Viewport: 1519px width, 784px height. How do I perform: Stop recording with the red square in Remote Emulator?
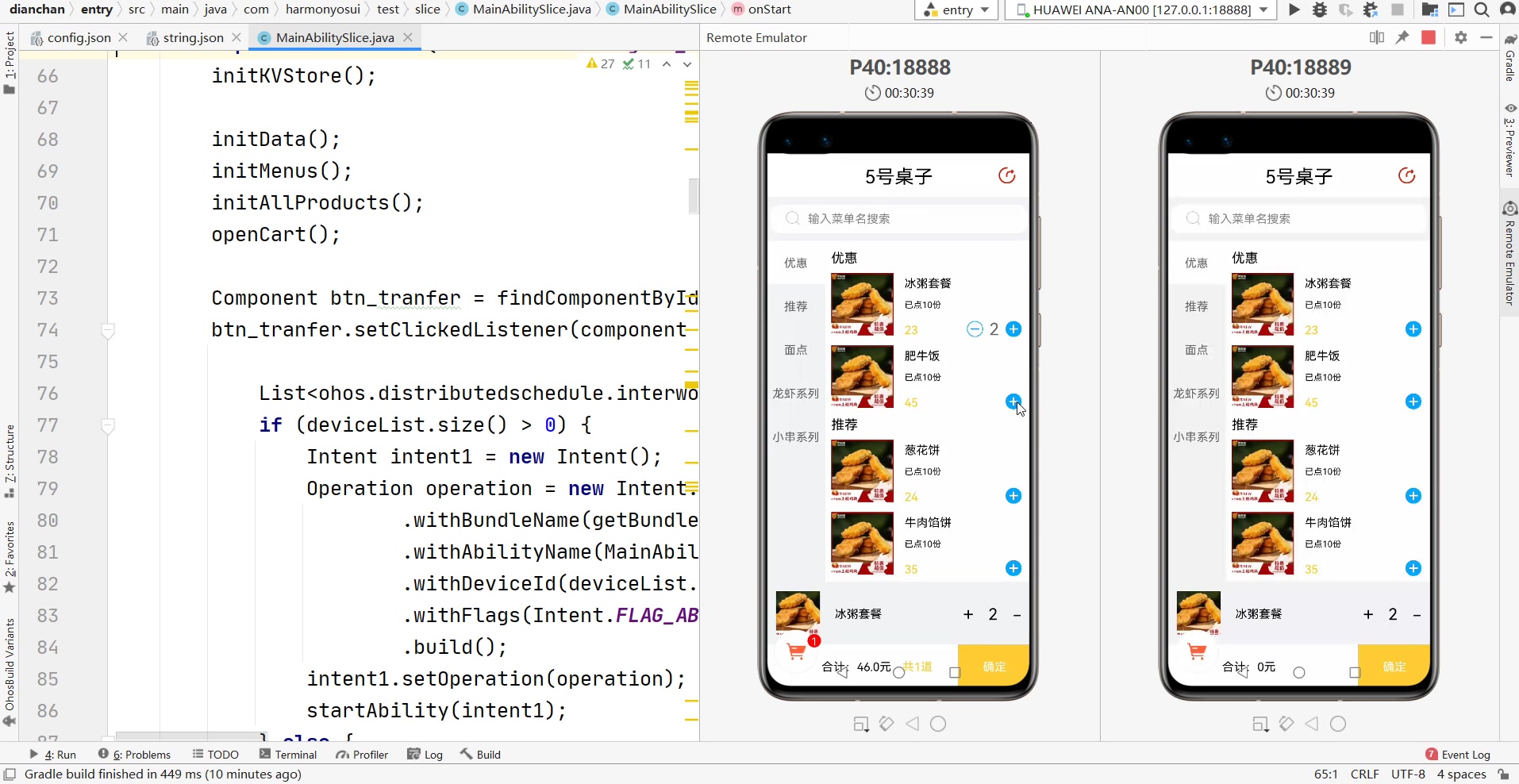coord(1429,37)
